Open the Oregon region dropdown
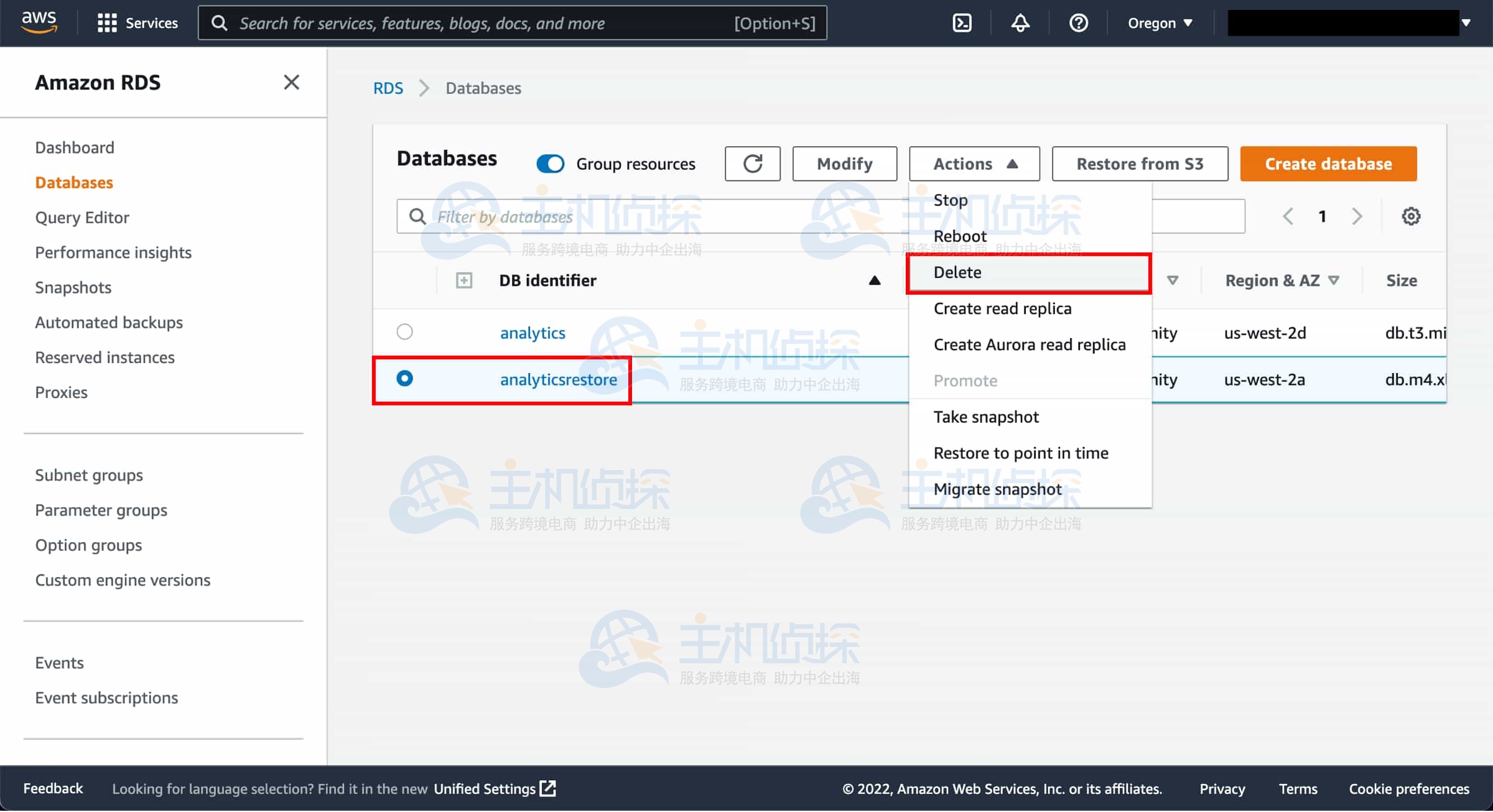The height and width of the screenshot is (812, 1493). [x=1160, y=23]
